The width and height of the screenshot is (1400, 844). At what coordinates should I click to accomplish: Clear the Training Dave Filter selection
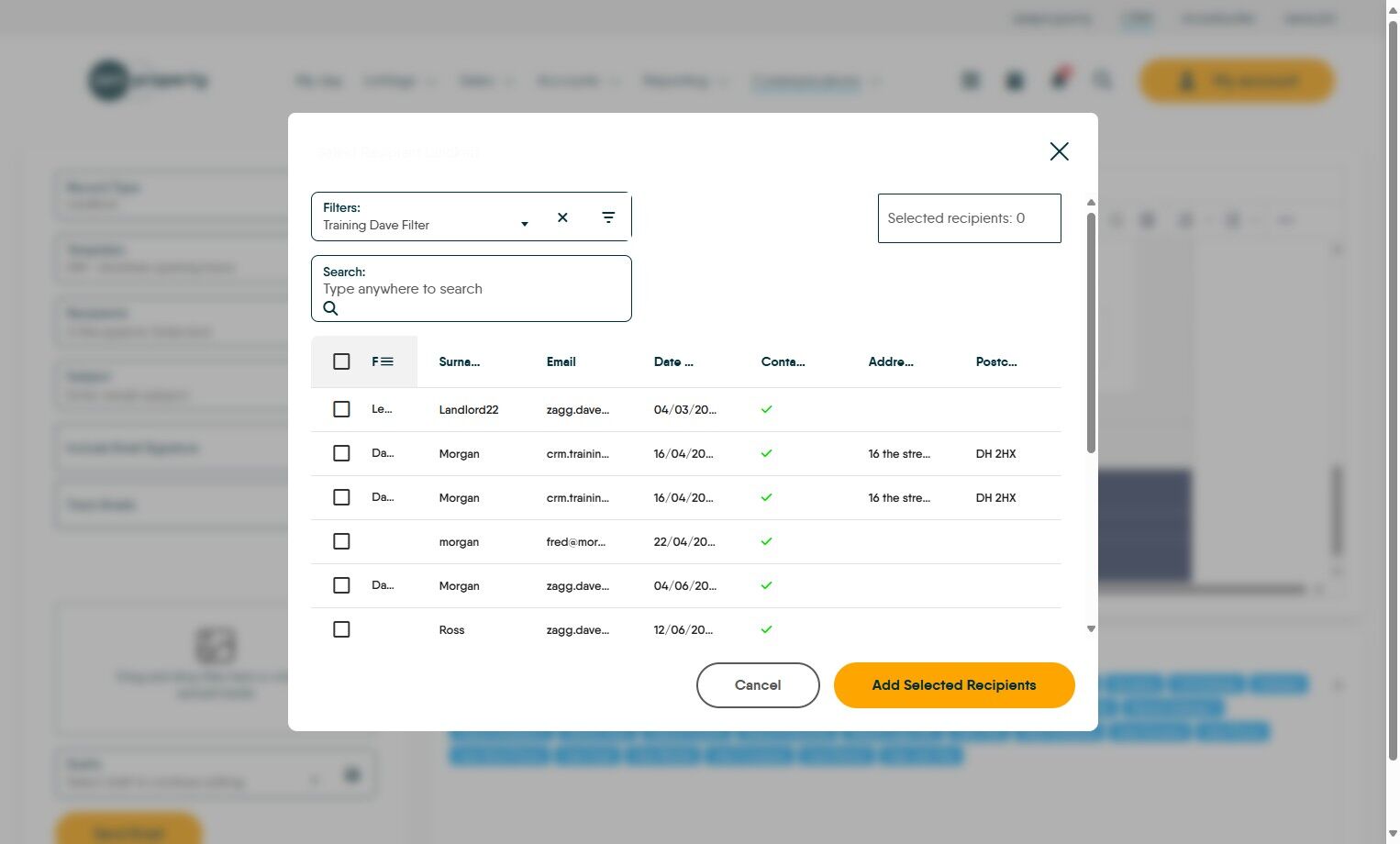click(562, 217)
